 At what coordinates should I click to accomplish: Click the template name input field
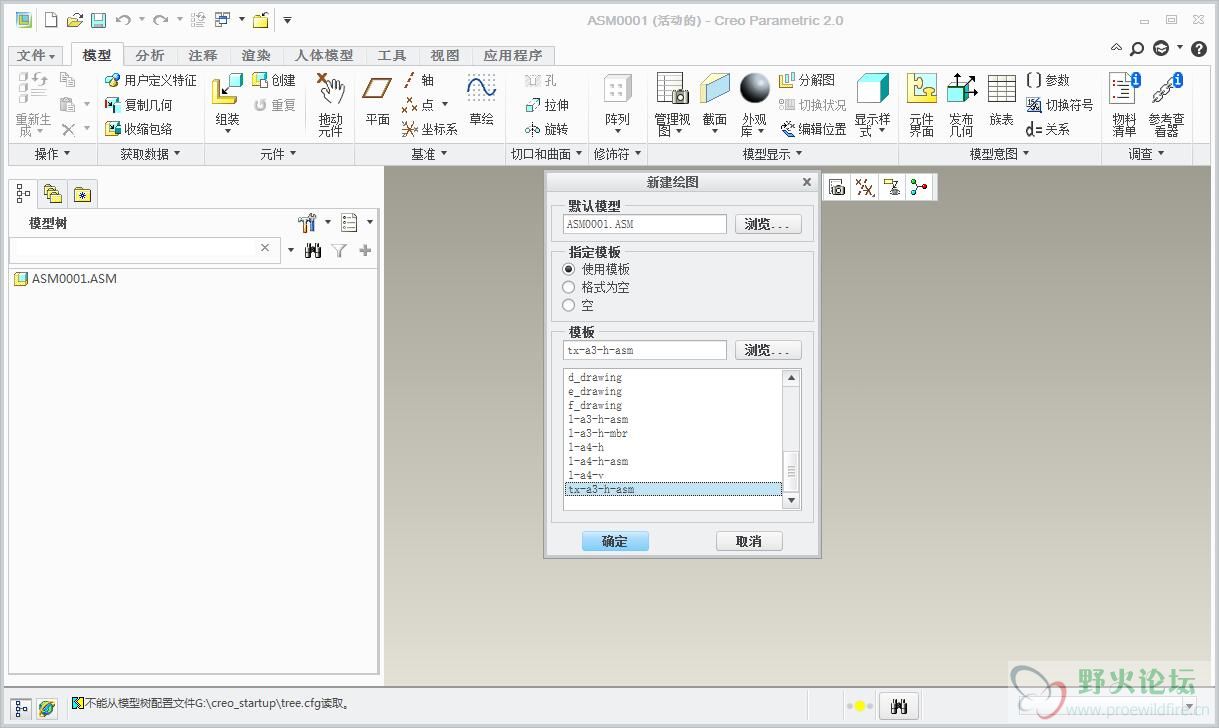click(645, 350)
